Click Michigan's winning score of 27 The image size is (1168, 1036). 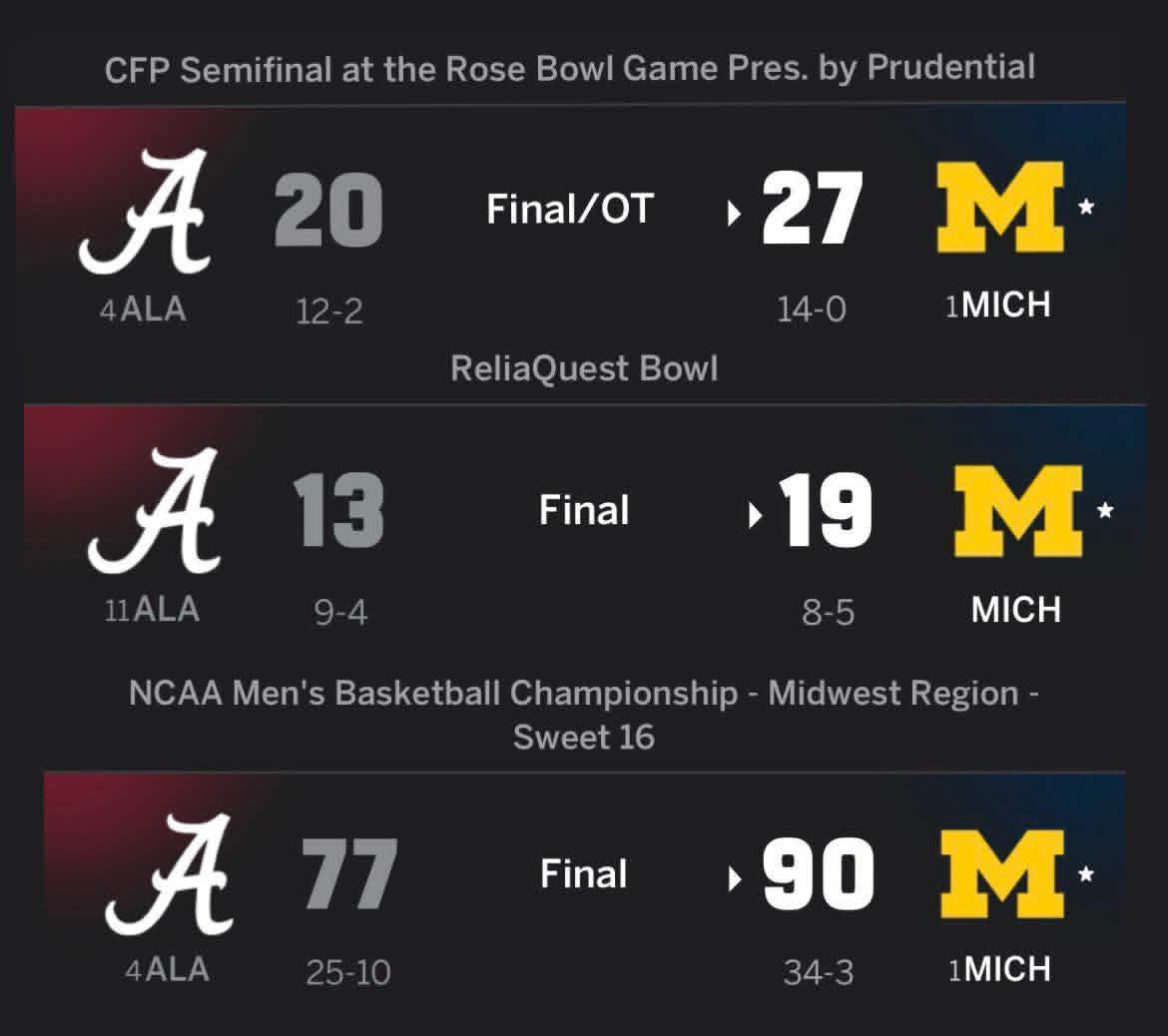coord(812,210)
